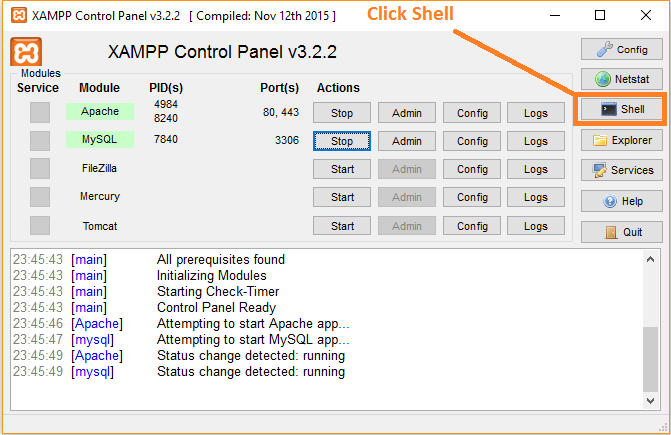Image resolution: width=671 pixels, height=435 pixels.
Task: Open Apache Config options
Action: coord(472,113)
